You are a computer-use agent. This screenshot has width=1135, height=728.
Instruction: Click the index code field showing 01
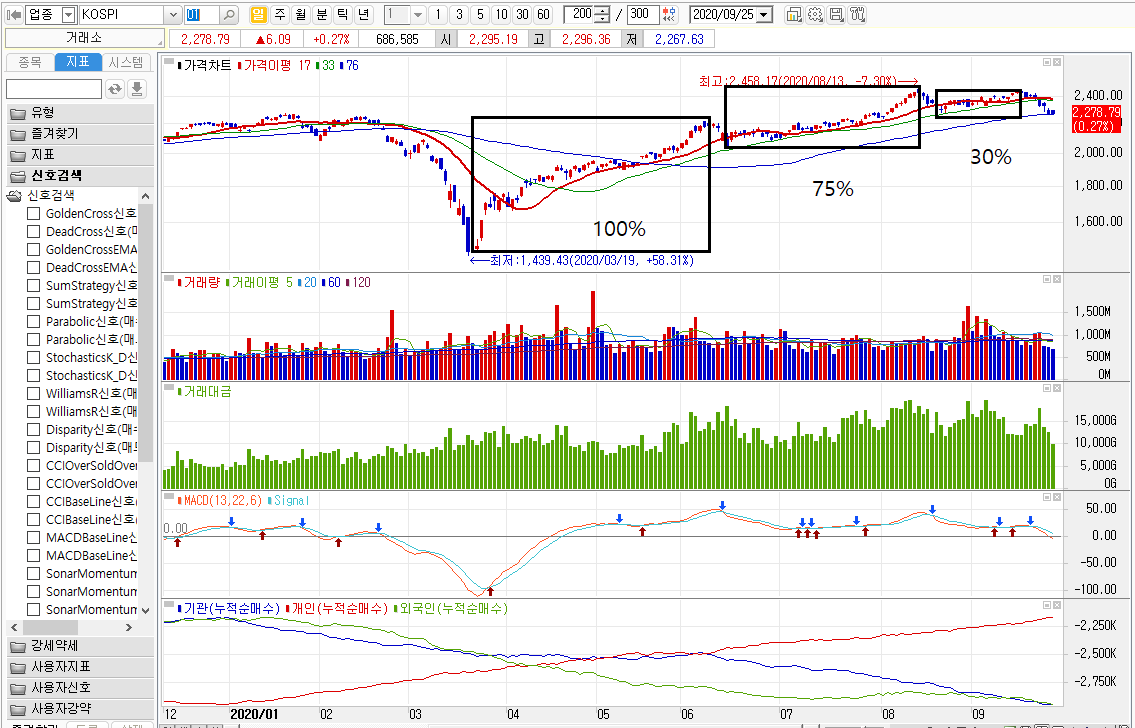click(201, 14)
